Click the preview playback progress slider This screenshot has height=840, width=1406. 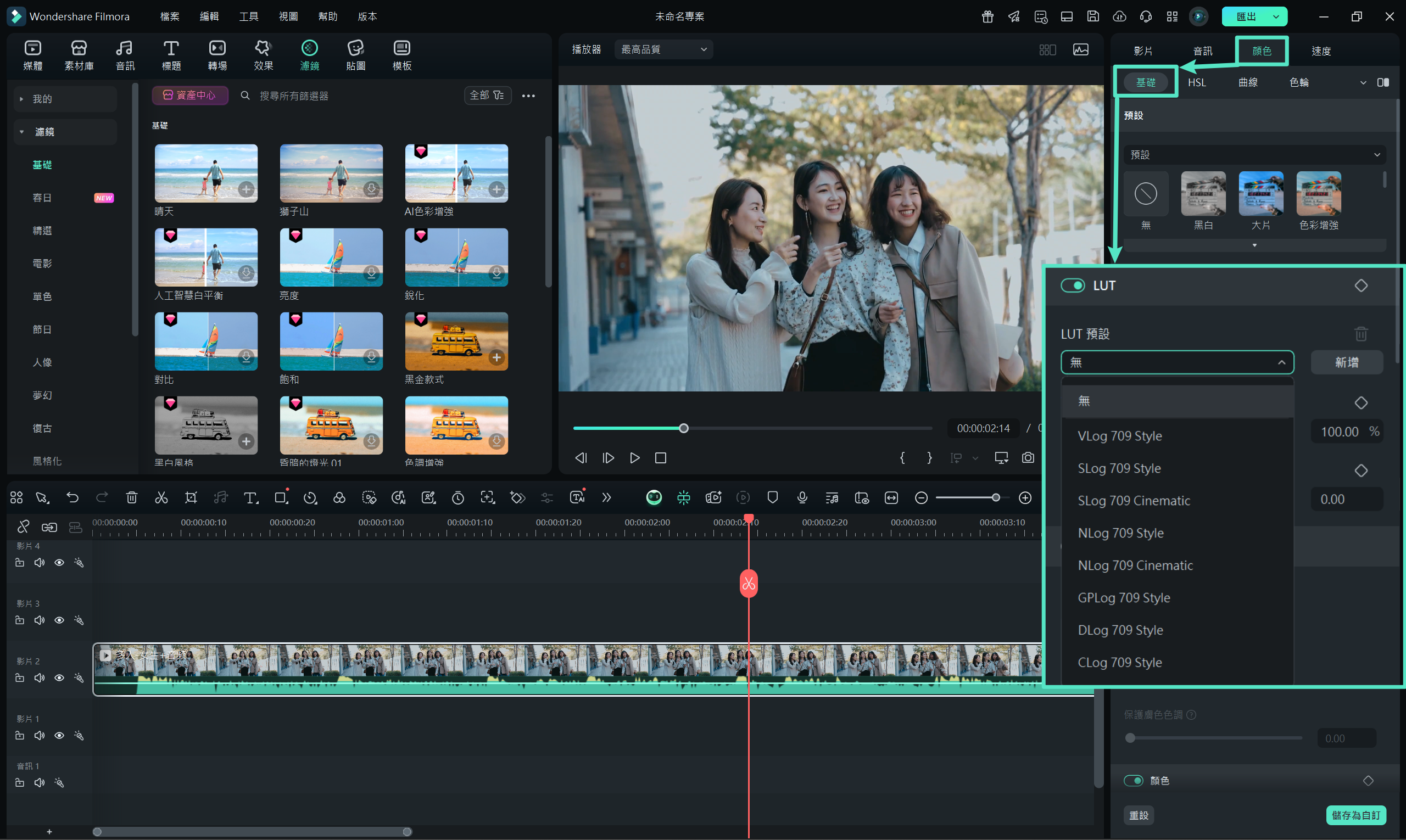click(752, 428)
